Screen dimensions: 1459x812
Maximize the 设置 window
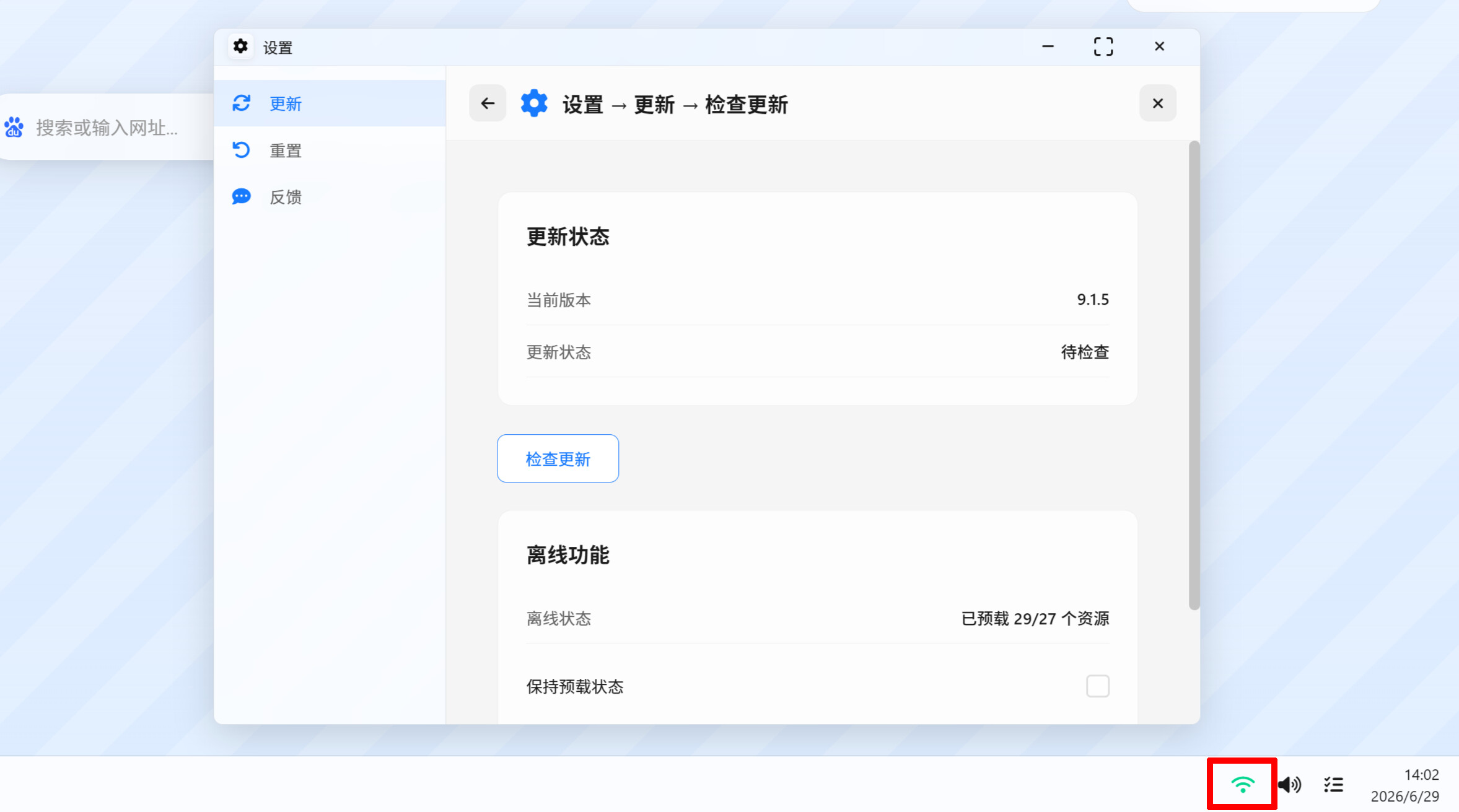(x=1103, y=46)
